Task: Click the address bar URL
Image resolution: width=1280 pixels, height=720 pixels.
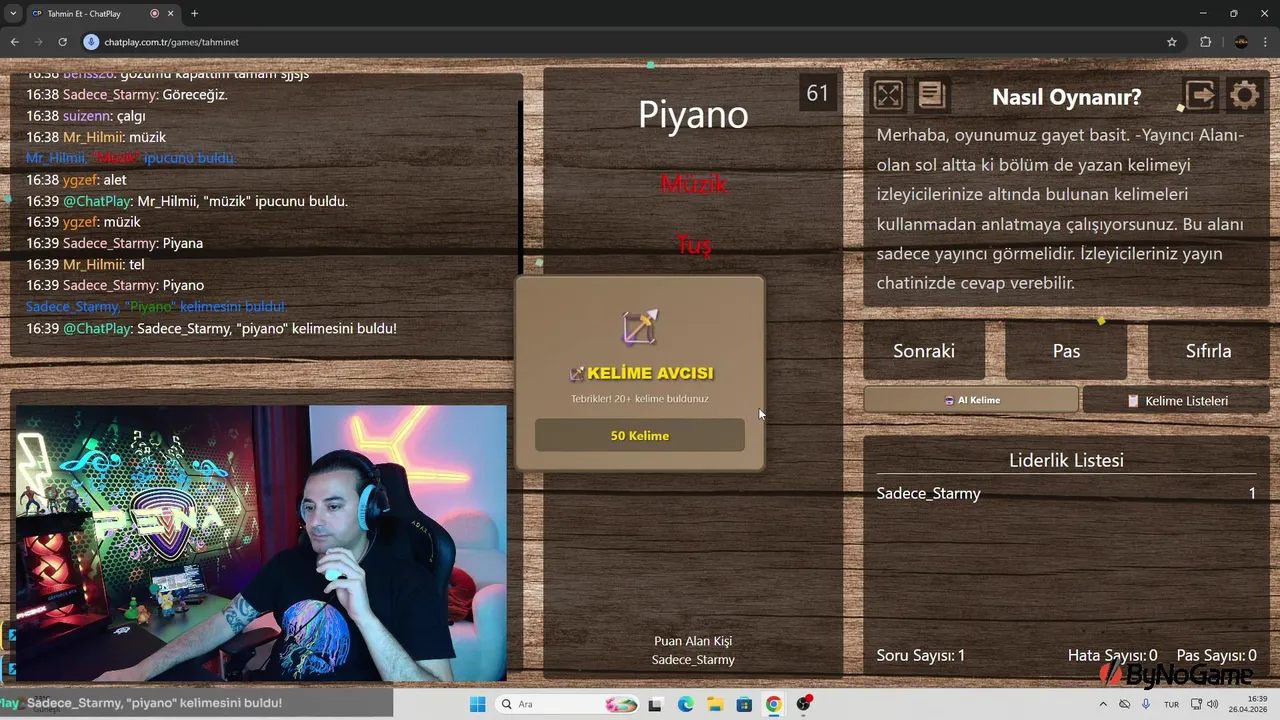Action: (171, 42)
